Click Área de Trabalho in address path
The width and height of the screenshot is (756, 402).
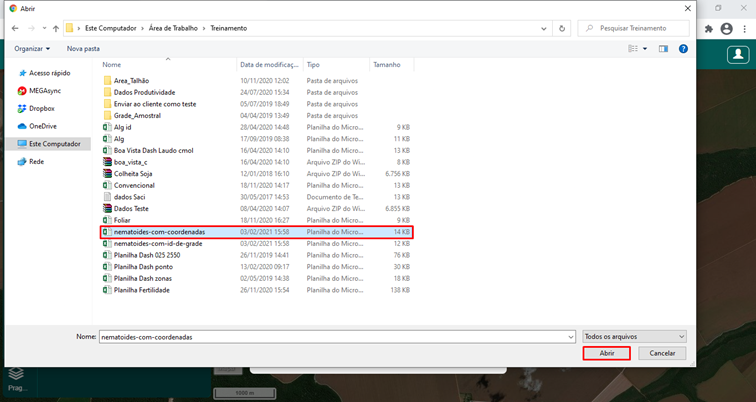coord(173,28)
